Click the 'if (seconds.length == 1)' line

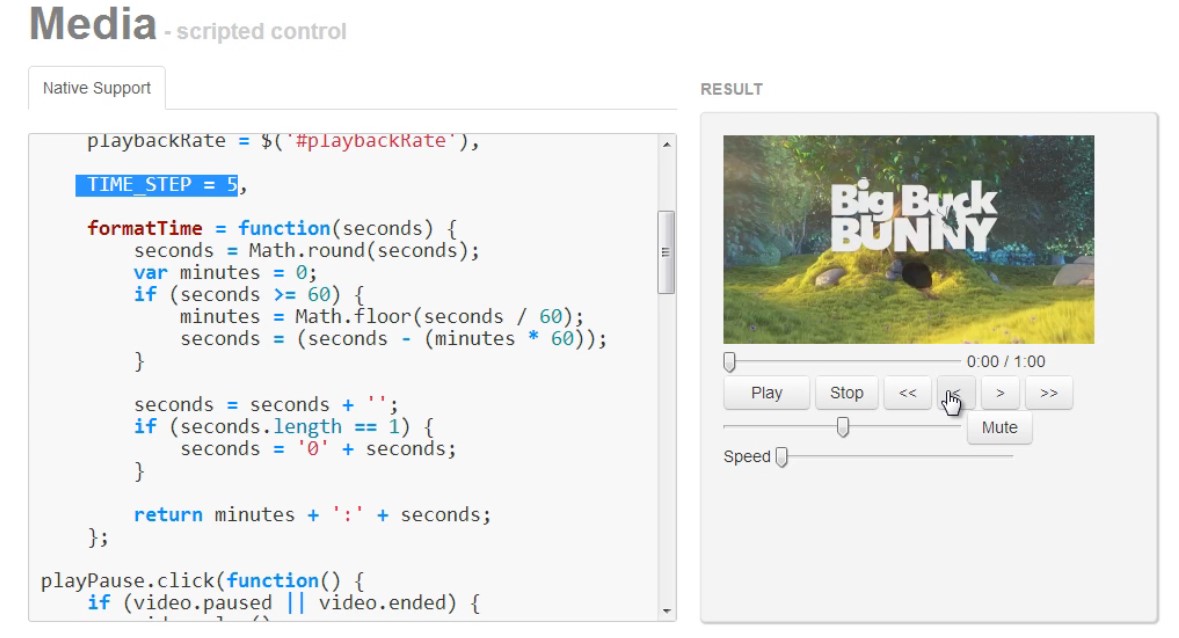[283, 428]
